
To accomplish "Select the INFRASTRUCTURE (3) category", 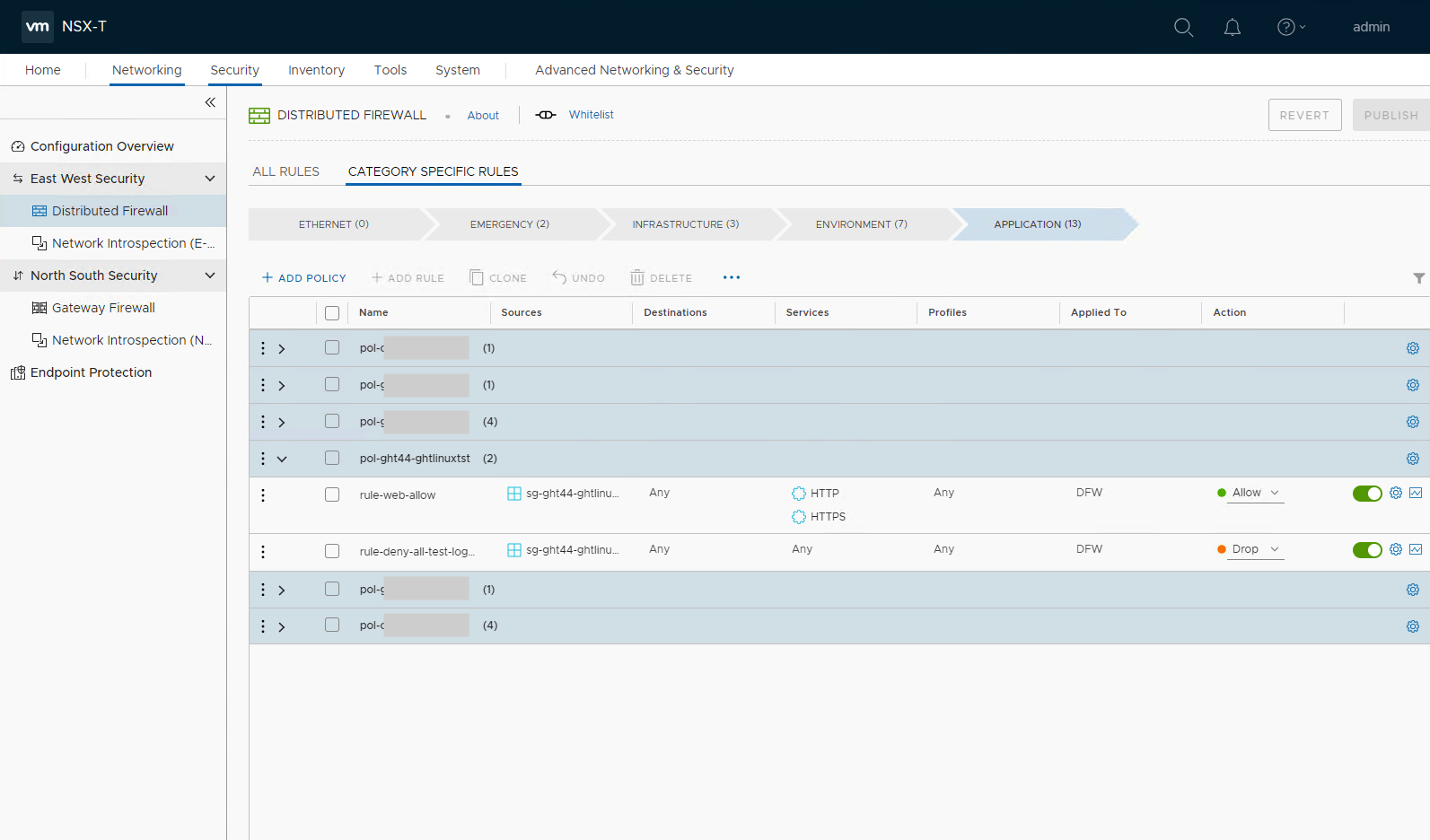I will [x=685, y=224].
